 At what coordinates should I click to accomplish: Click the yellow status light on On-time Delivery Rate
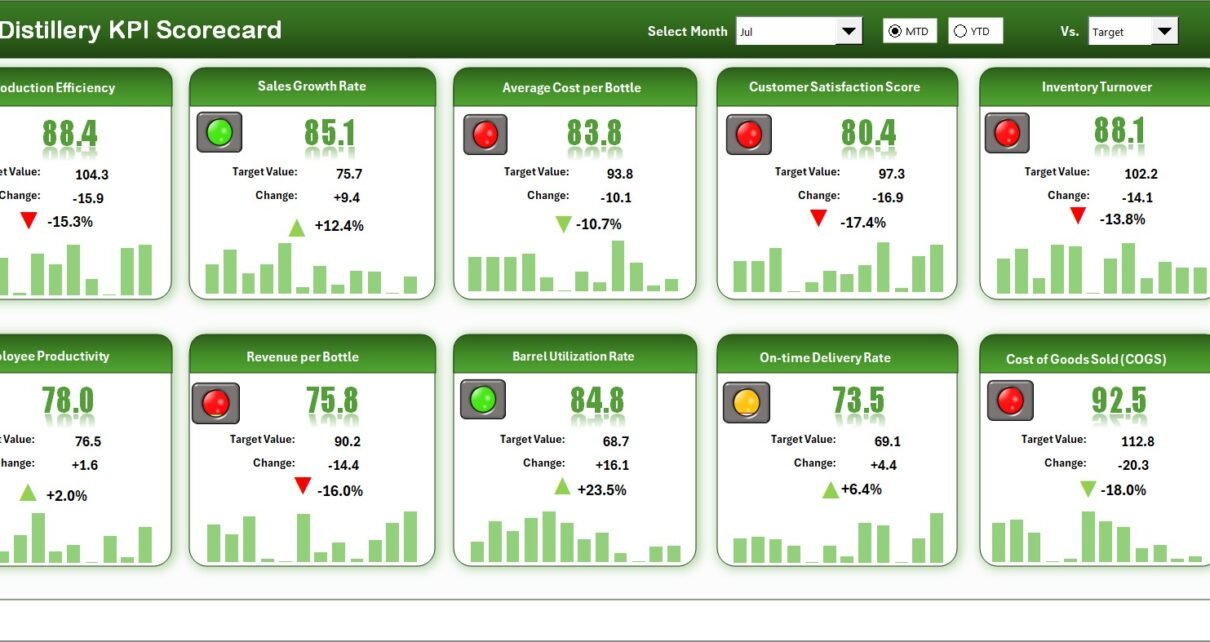746,402
